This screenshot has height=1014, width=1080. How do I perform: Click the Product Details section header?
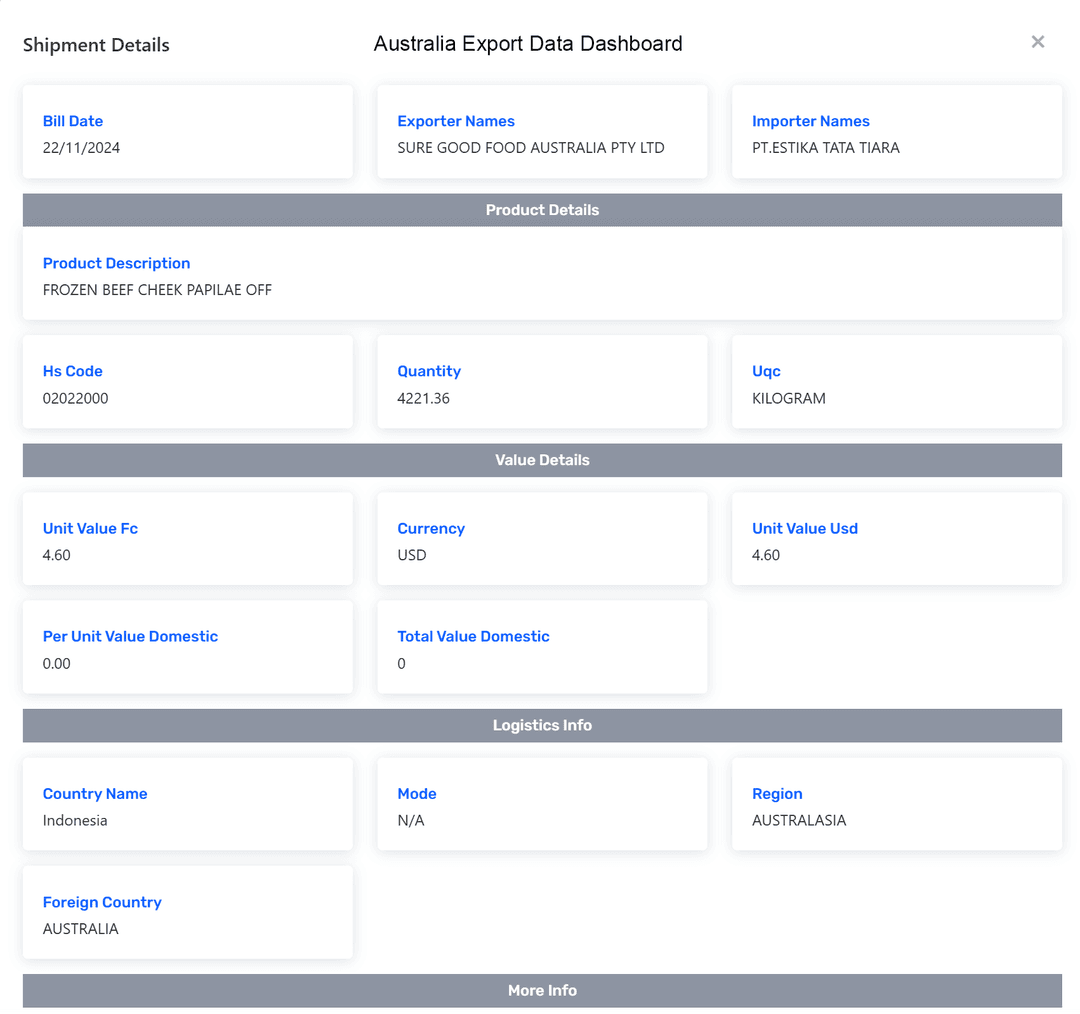pos(542,210)
